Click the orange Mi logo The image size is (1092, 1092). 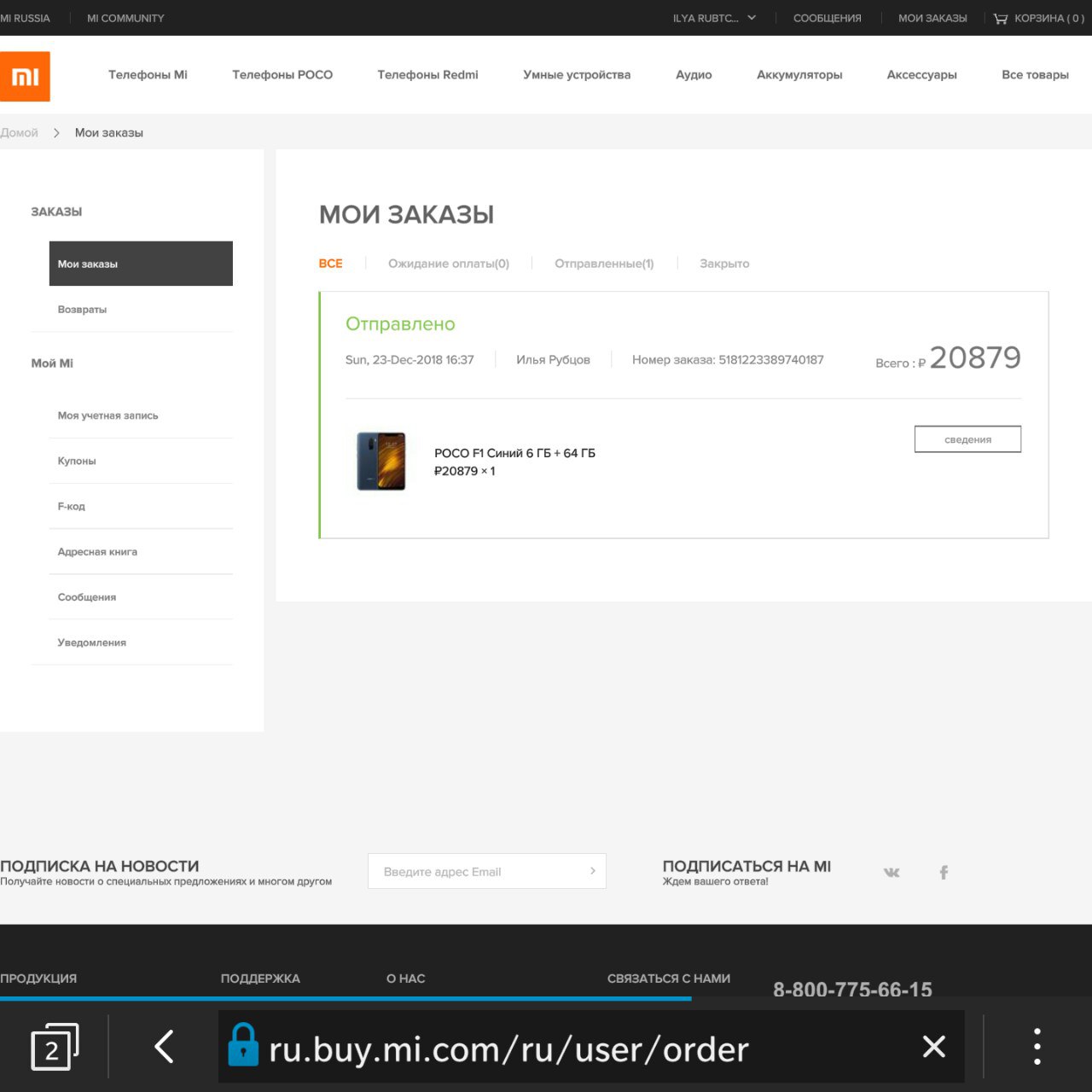coord(25,77)
